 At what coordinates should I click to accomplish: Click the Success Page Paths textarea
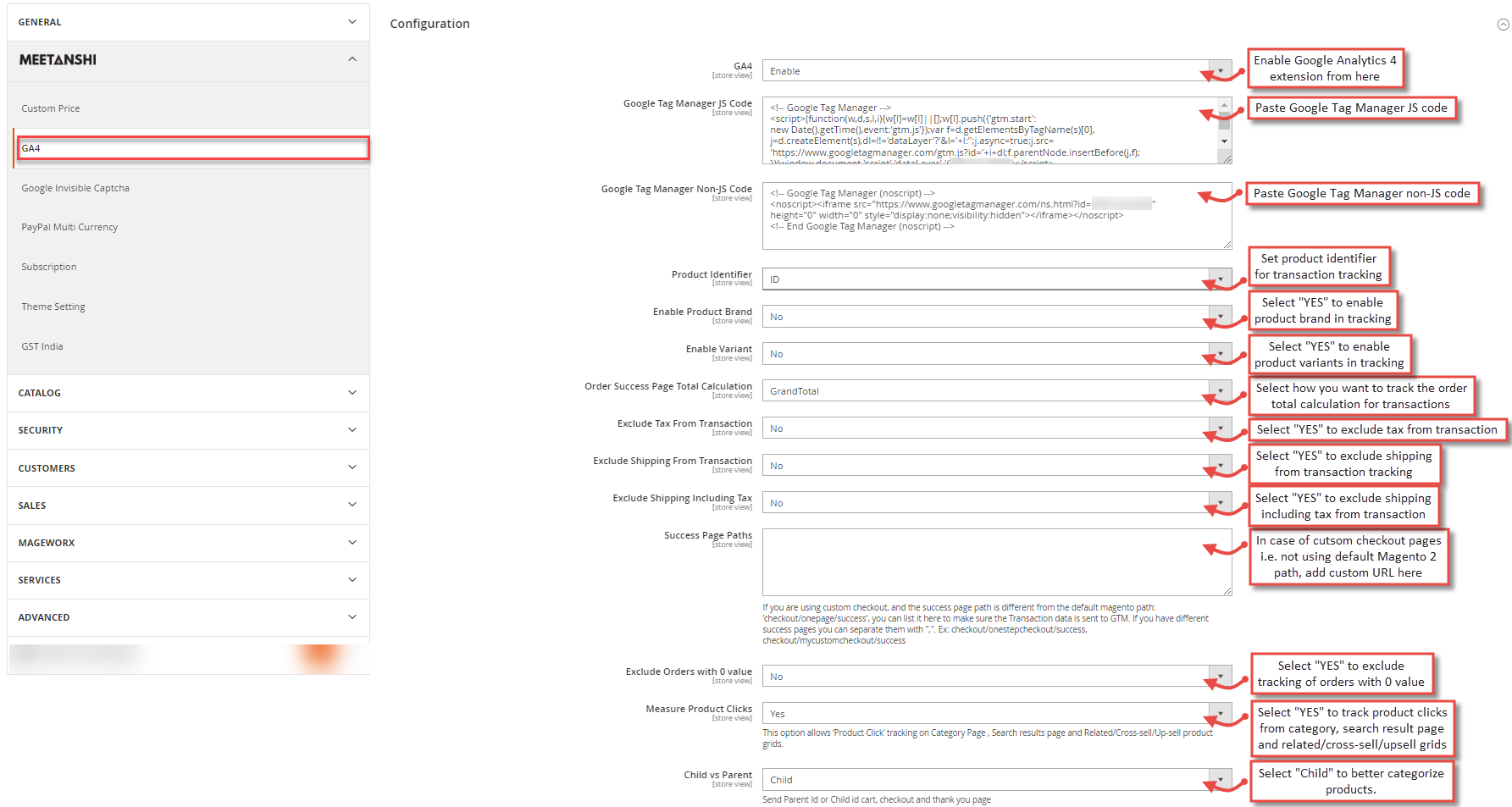point(997,562)
